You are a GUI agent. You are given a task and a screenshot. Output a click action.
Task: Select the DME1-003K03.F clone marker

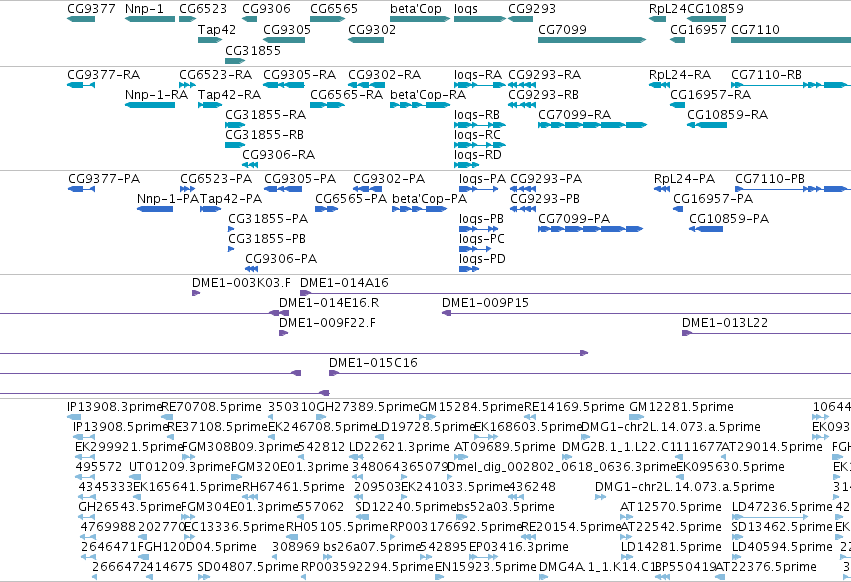(x=196, y=293)
